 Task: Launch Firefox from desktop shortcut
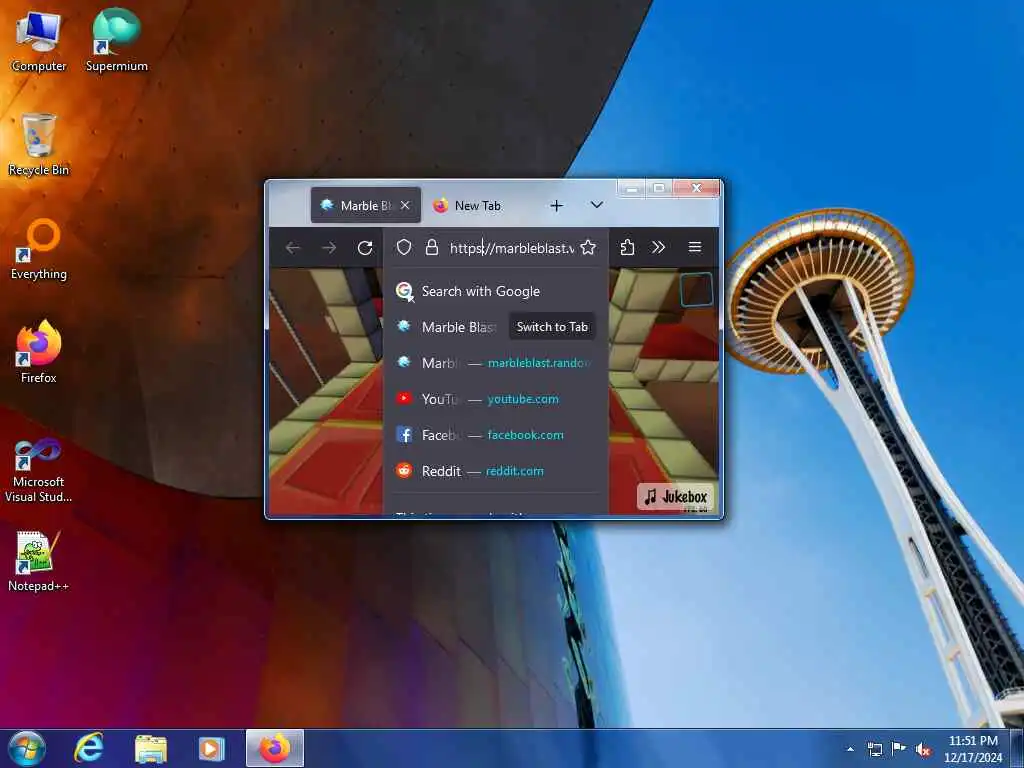[39, 353]
